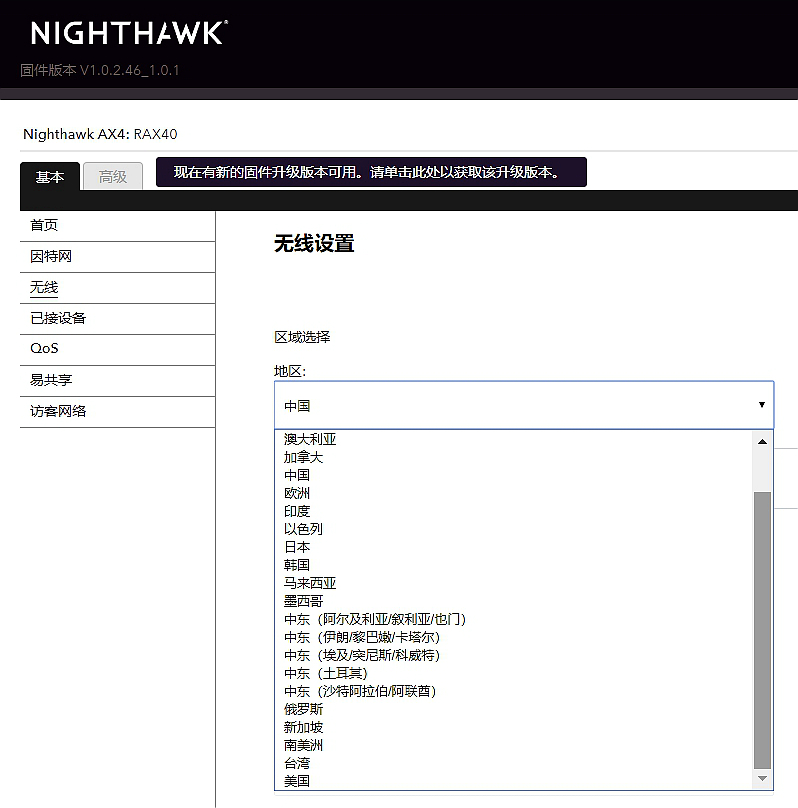Click the 地区 dropdown showing 中国
Screen dimensions: 798x808
pos(524,405)
